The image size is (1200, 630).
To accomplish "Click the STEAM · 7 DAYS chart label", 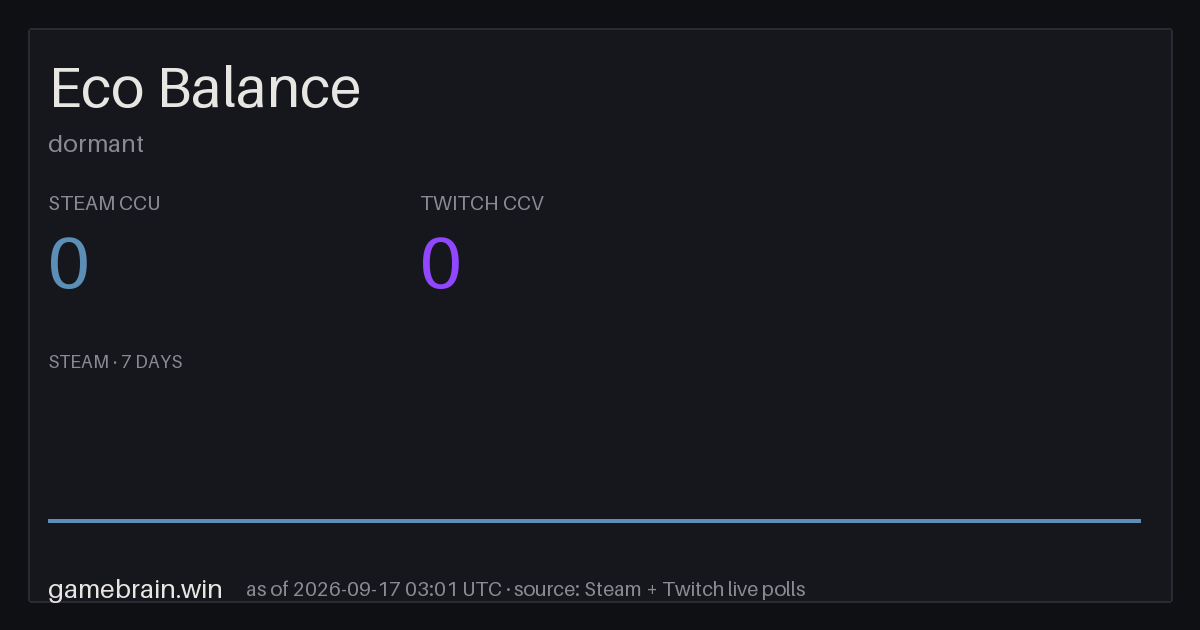I will [115, 362].
